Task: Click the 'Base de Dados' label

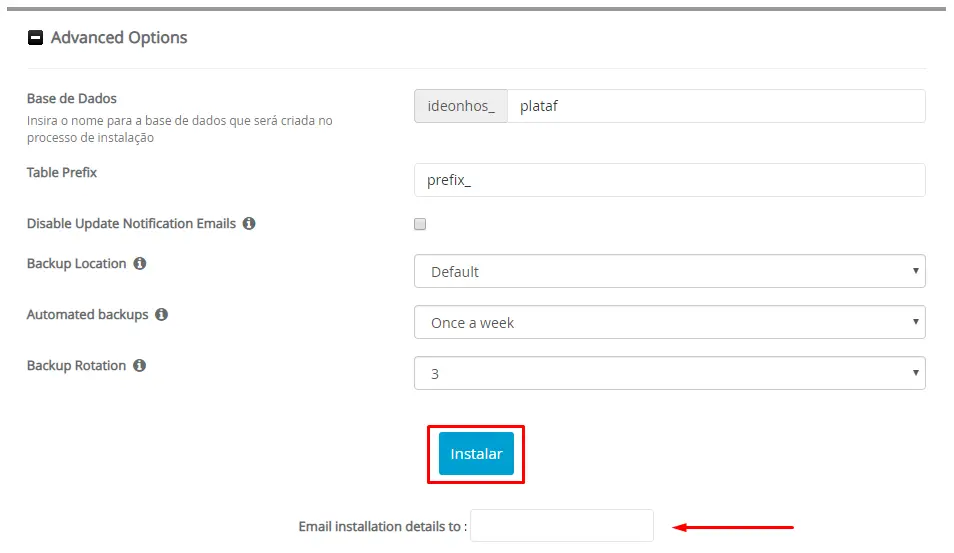Action: point(72,99)
